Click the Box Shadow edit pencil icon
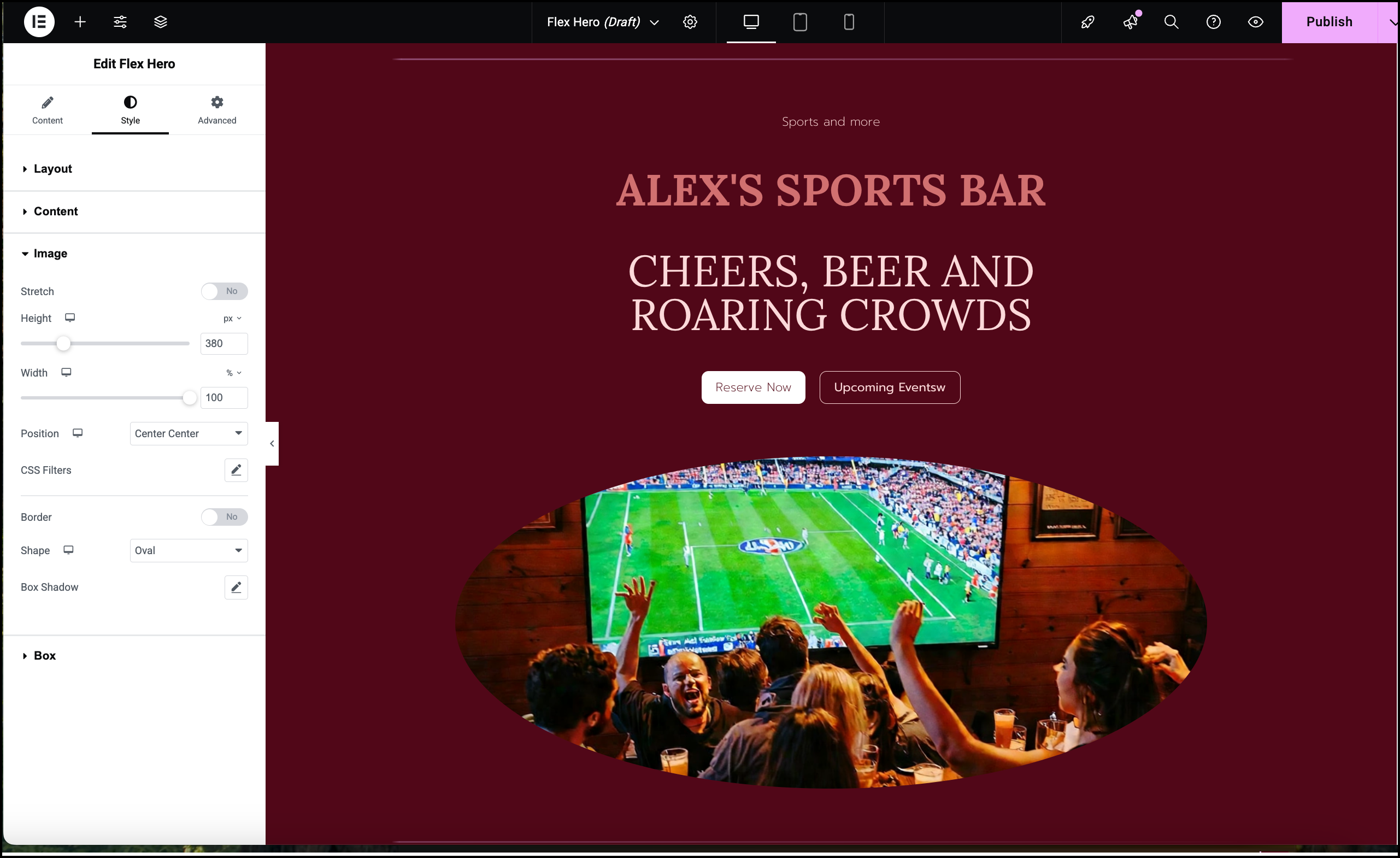Image resolution: width=1400 pixels, height=858 pixels. pos(235,587)
